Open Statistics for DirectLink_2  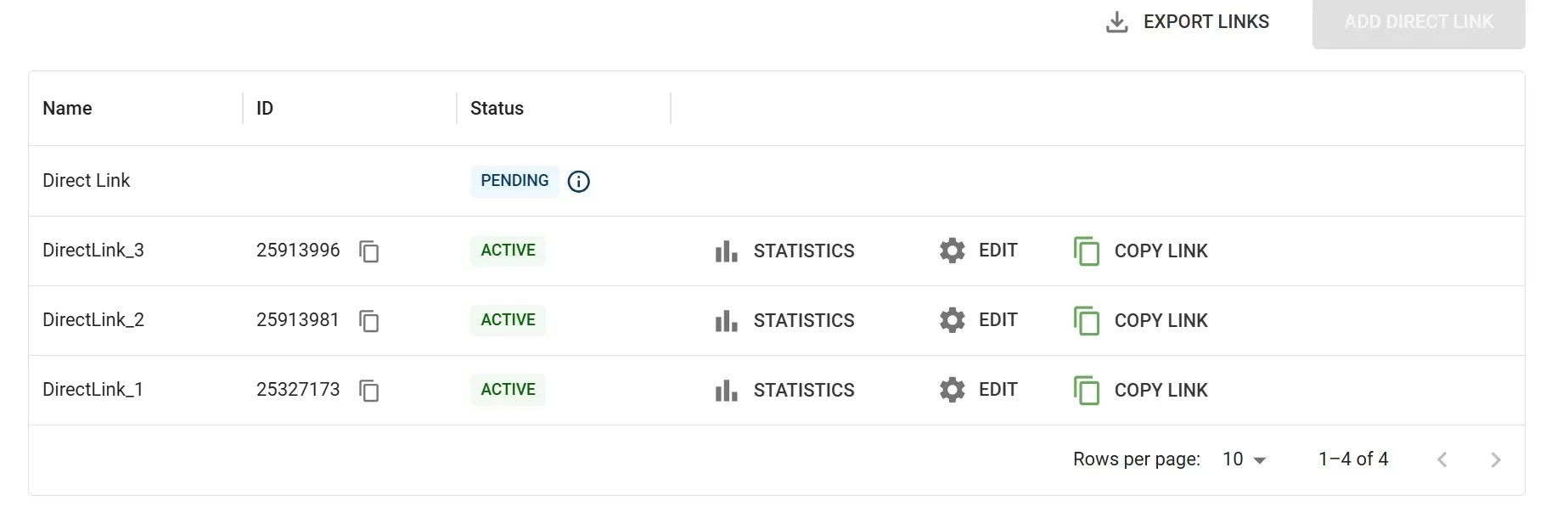click(x=785, y=321)
